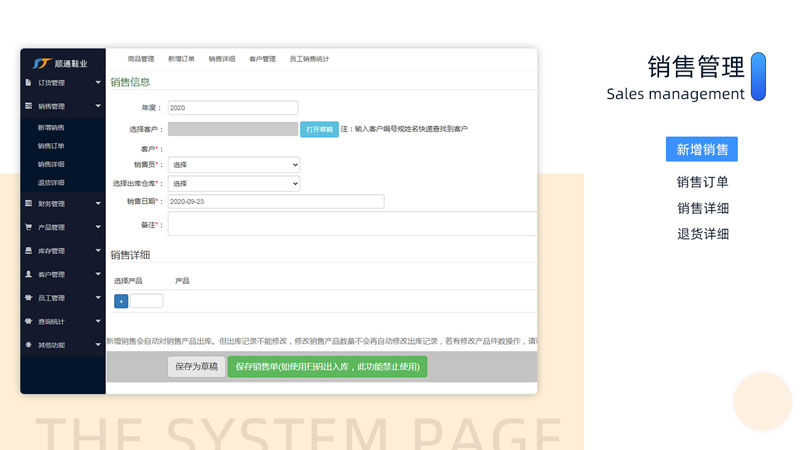
Task: Expand the 查询统计 sidebar menu arrow
Action: coord(98,321)
